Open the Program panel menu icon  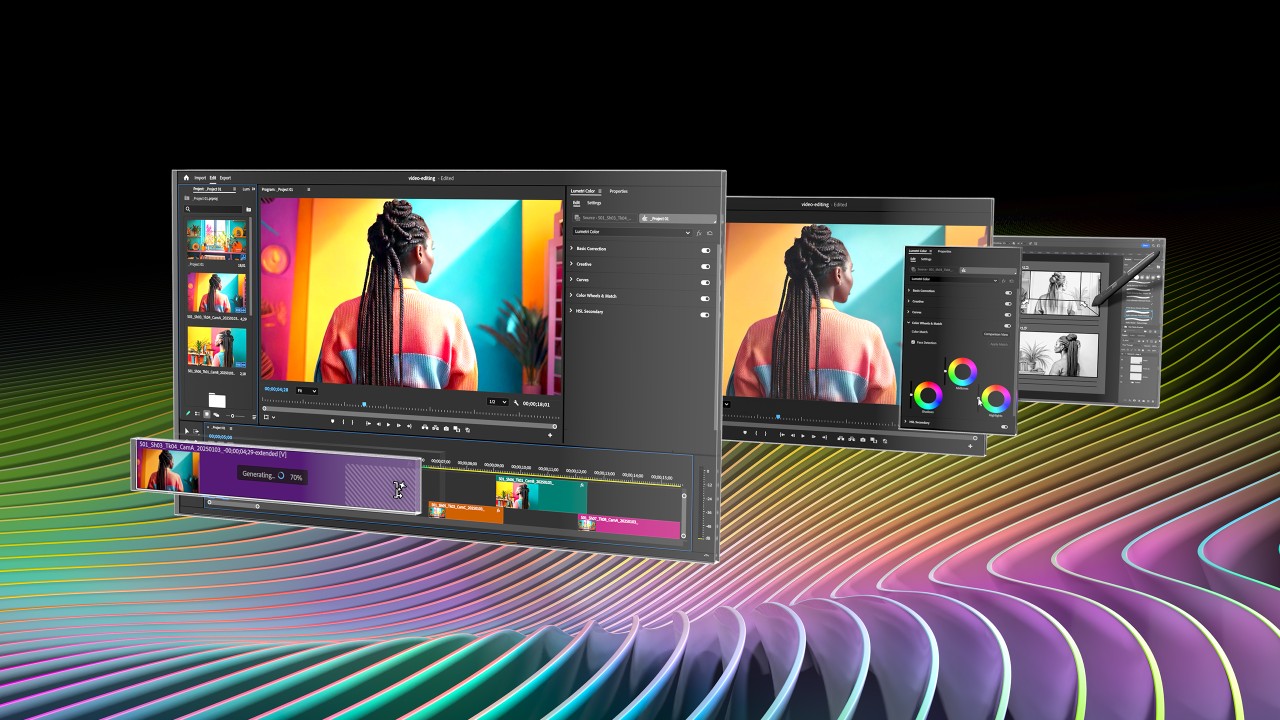308,190
